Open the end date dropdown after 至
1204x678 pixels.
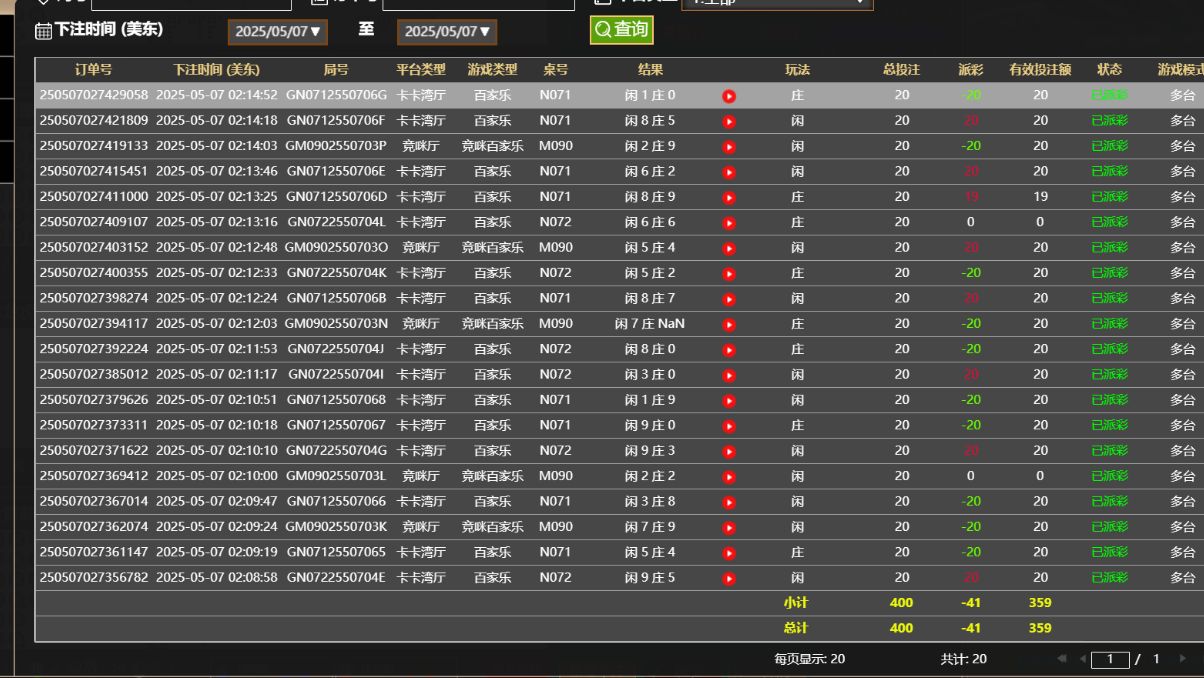pos(447,32)
